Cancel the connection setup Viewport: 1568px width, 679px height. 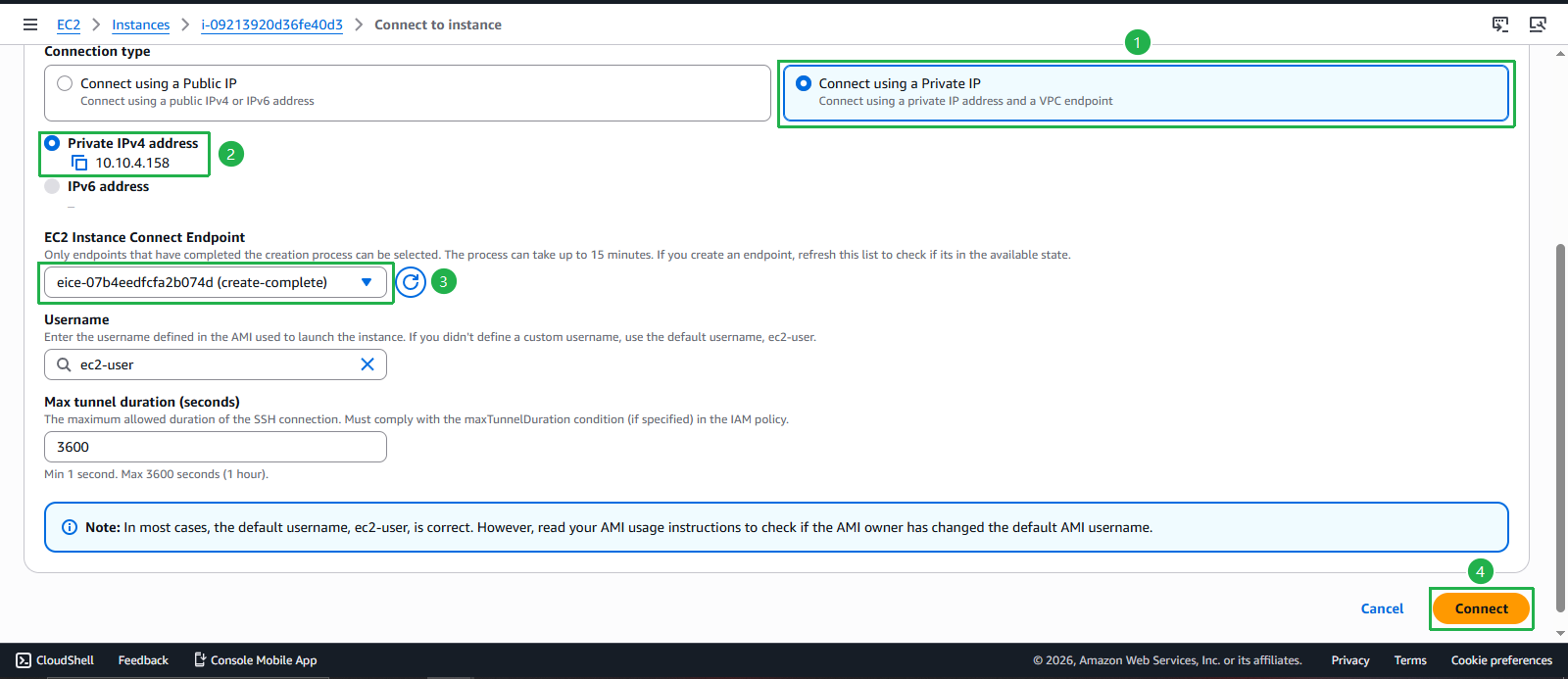coord(1382,608)
